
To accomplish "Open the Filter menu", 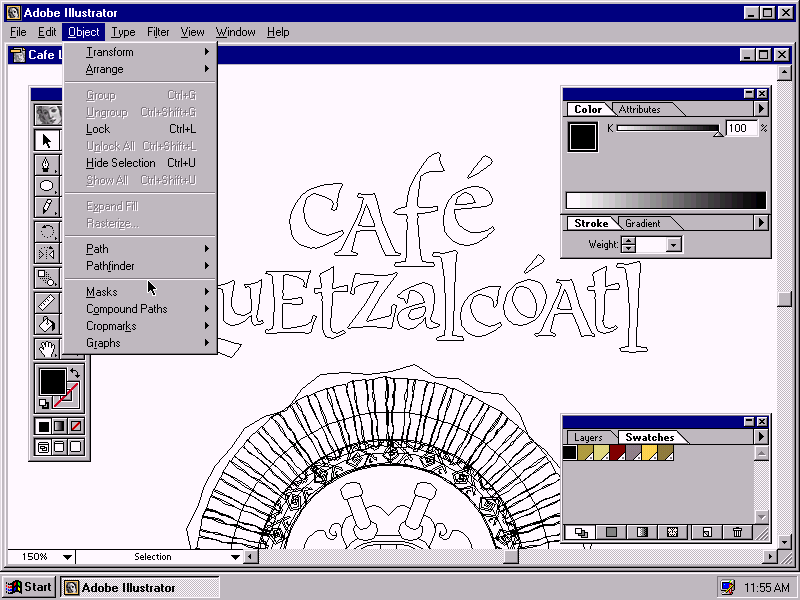I will click(158, 32).
